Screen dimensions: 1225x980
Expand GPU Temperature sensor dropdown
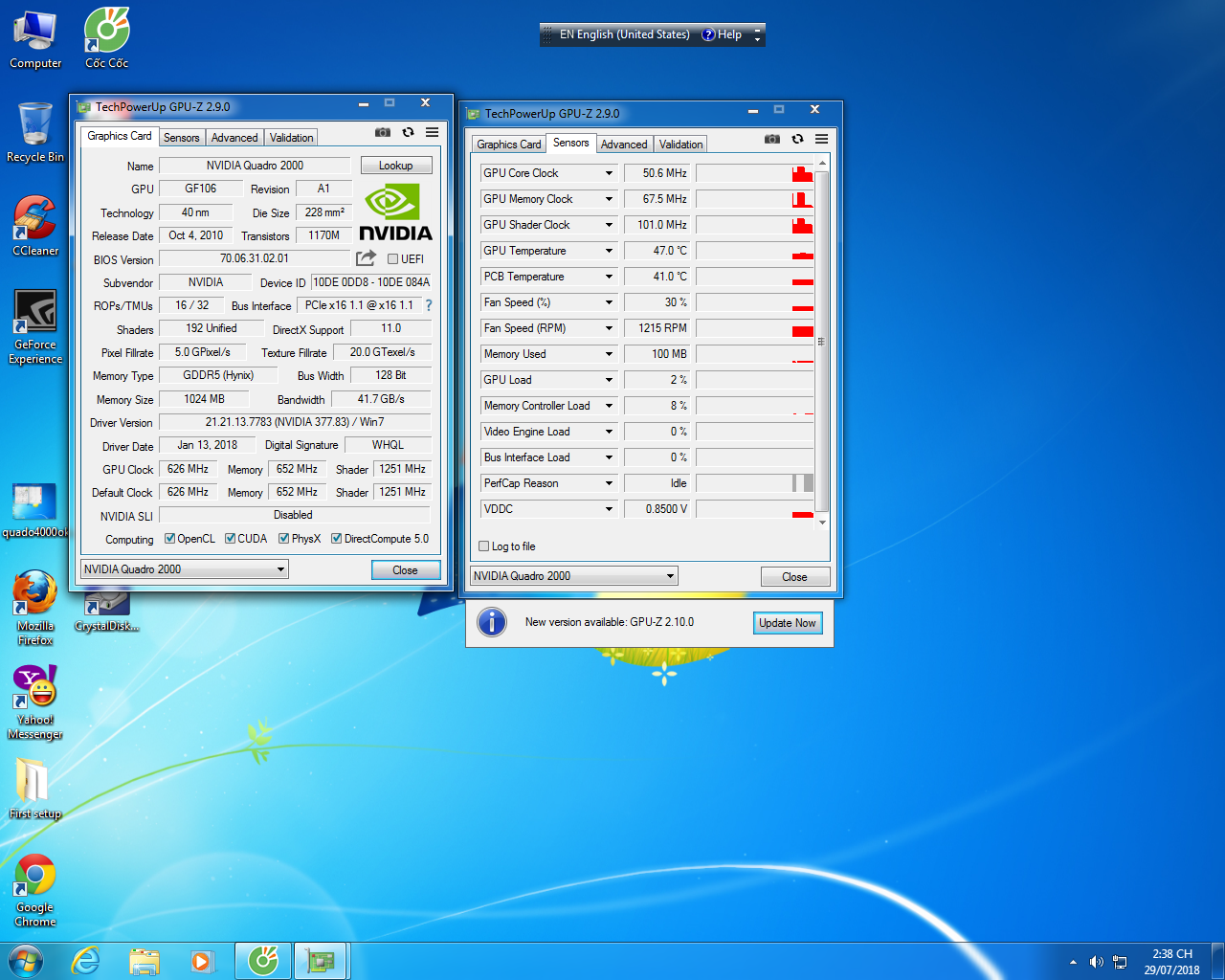point(609,251)
